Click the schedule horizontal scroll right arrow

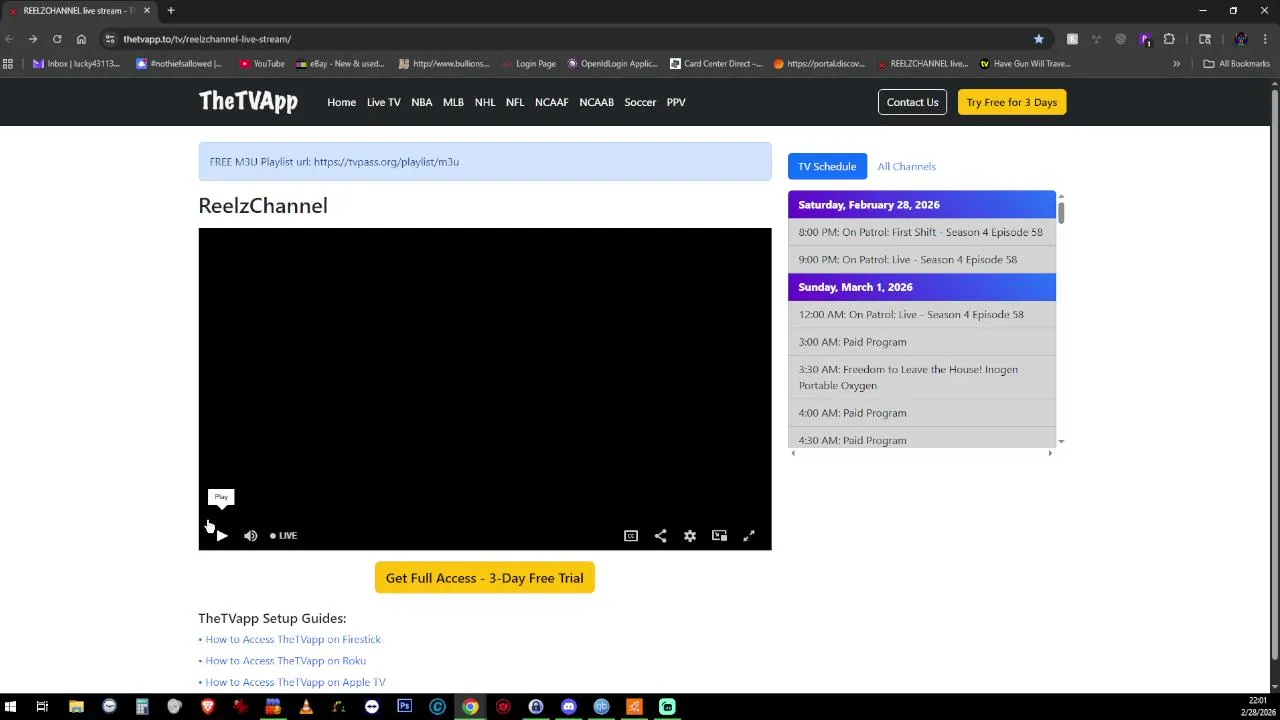pyautogui.click(x=1050, y=453)
